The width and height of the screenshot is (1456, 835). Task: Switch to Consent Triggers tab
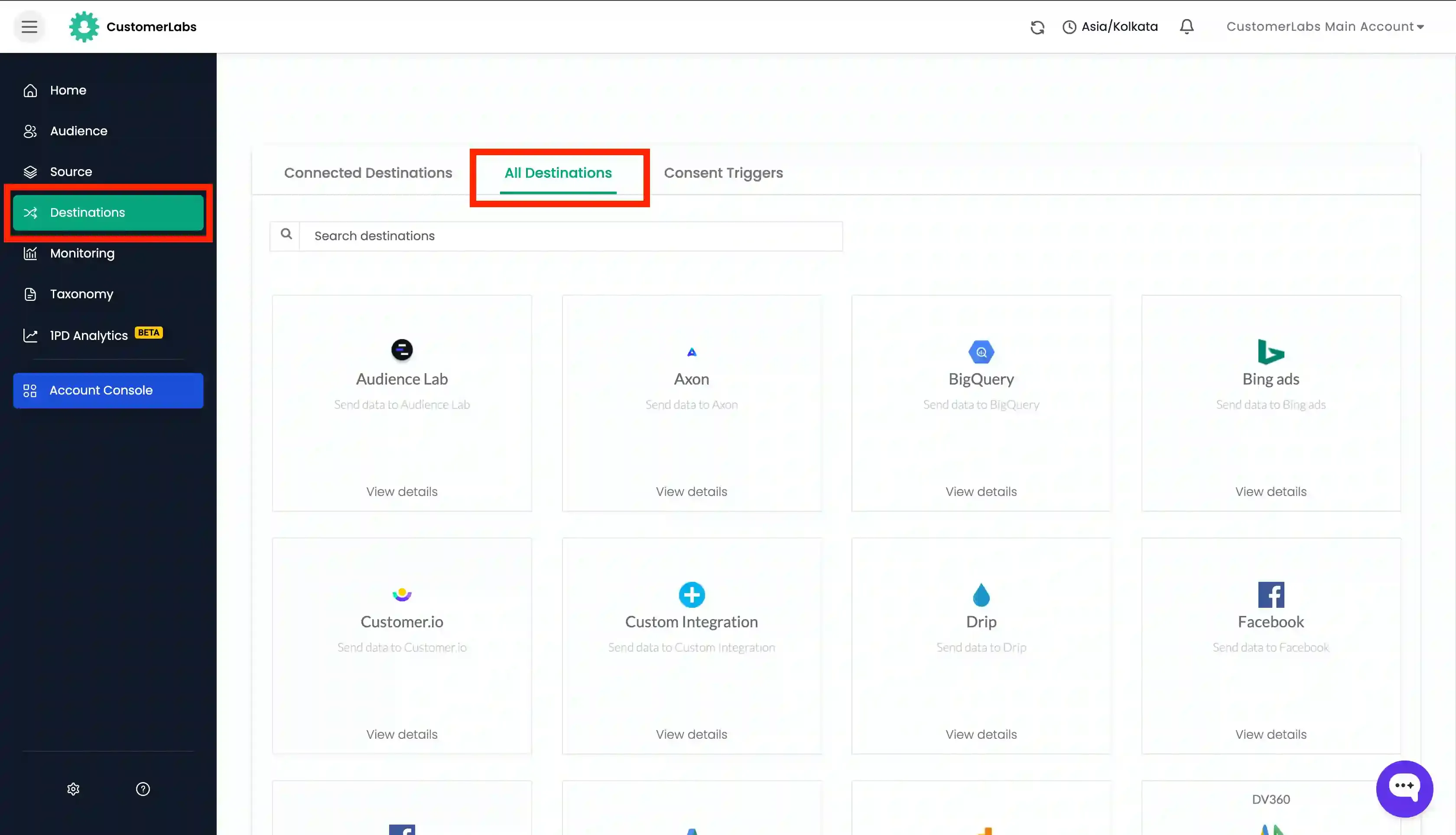(x=723, y=173)
